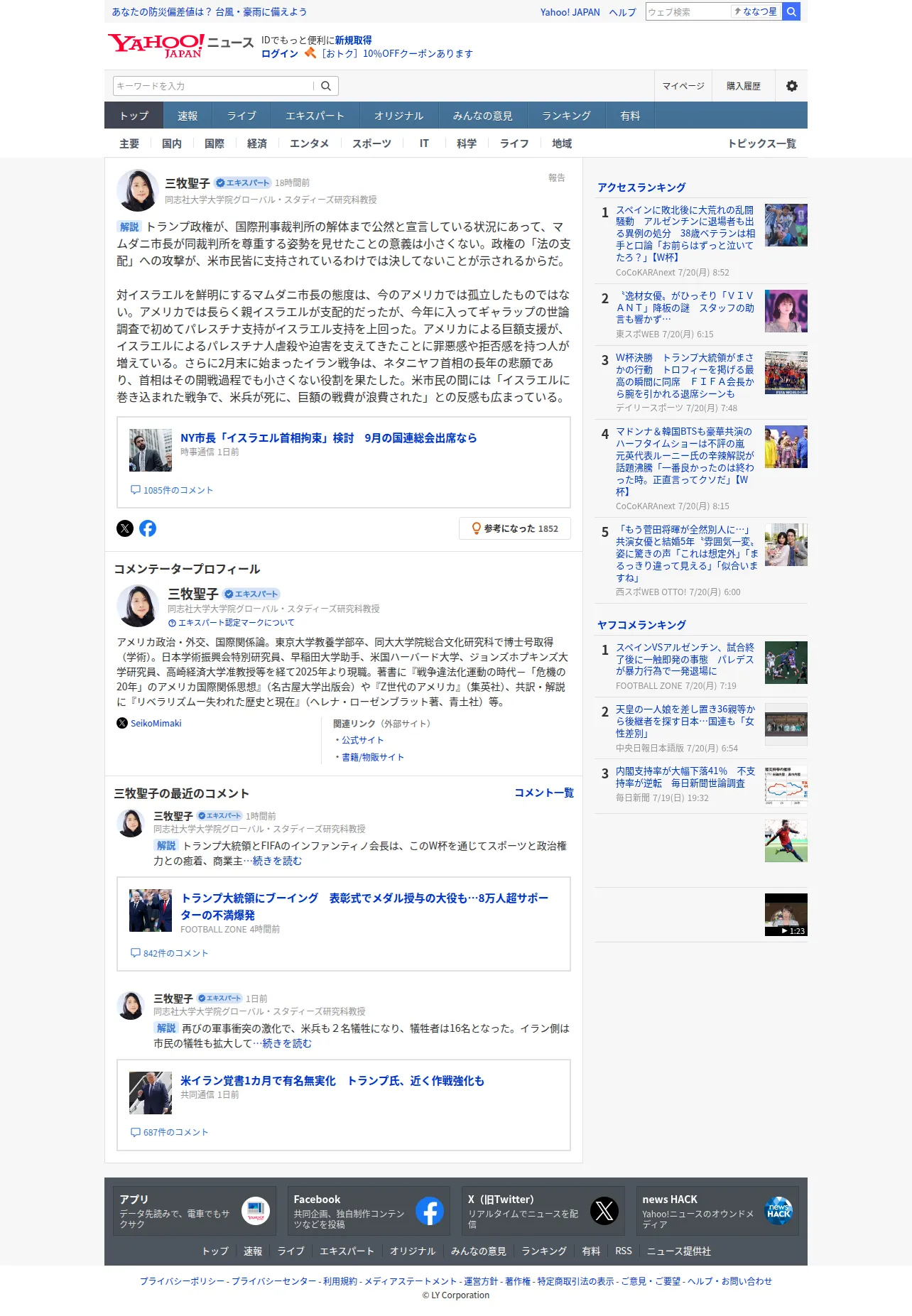Click the keyword search magnifier icon
The image size is (912, 1316).
(326, 86)
